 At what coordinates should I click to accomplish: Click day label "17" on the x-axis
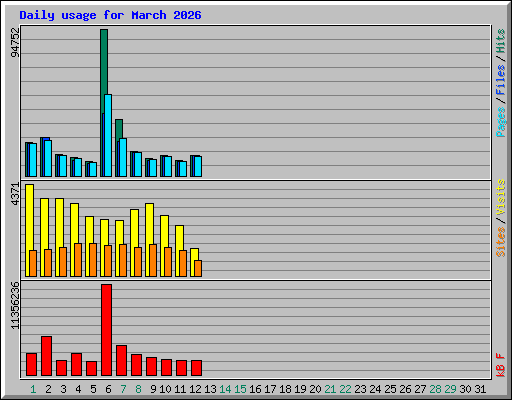tap(270, 389)
